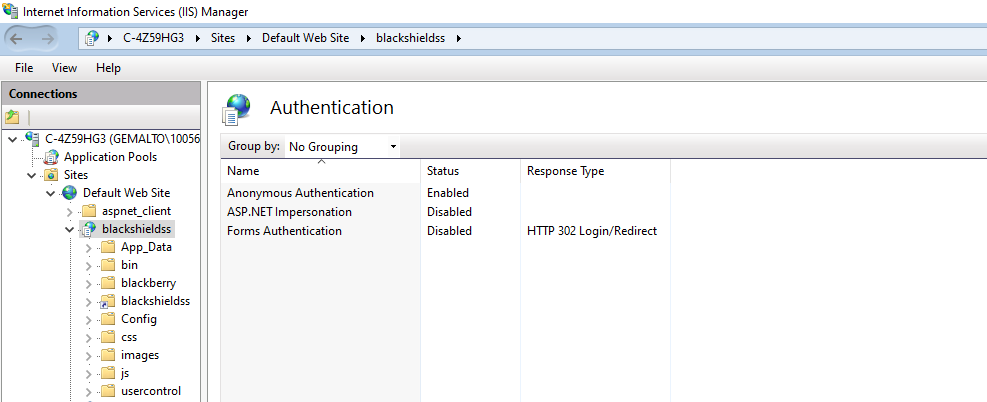Click the globe icon in address bar
The image size is (987, 402).
tap(92, 38)
